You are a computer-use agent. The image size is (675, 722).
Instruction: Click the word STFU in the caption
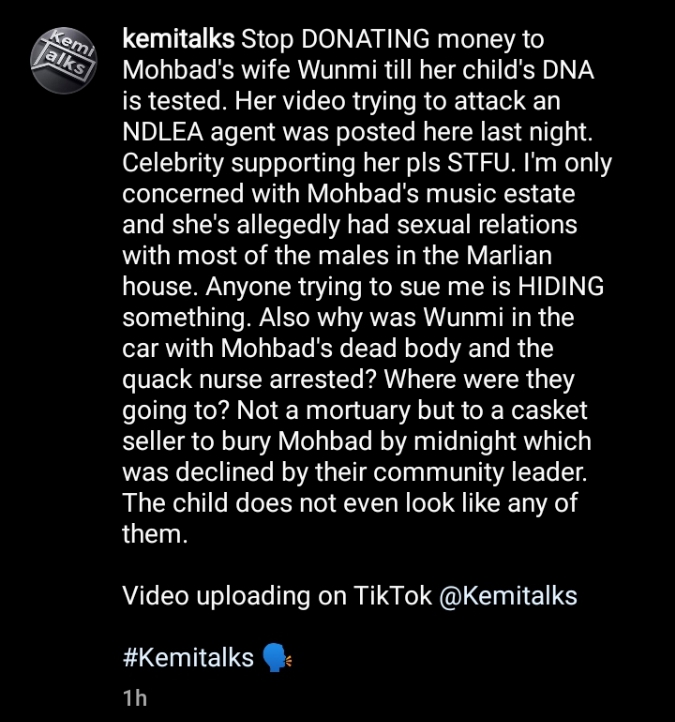(481, 163)
